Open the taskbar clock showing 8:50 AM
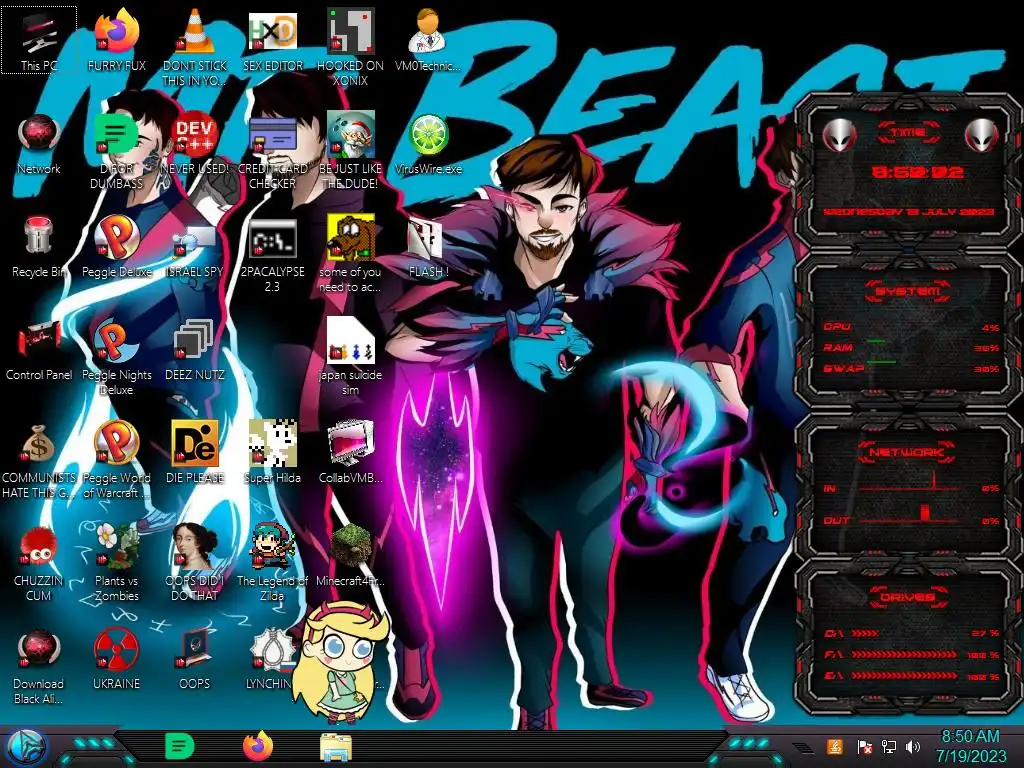1024x768 pixels. 970,746
